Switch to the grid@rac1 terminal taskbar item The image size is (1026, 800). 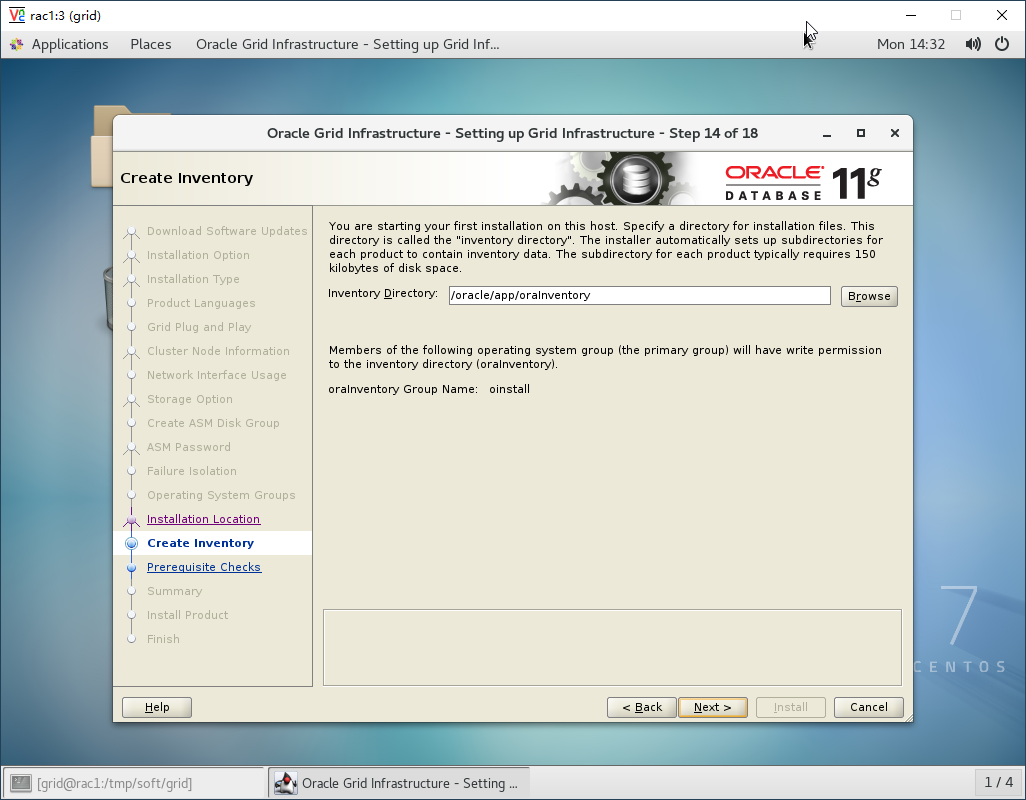[x=134, y=783]
